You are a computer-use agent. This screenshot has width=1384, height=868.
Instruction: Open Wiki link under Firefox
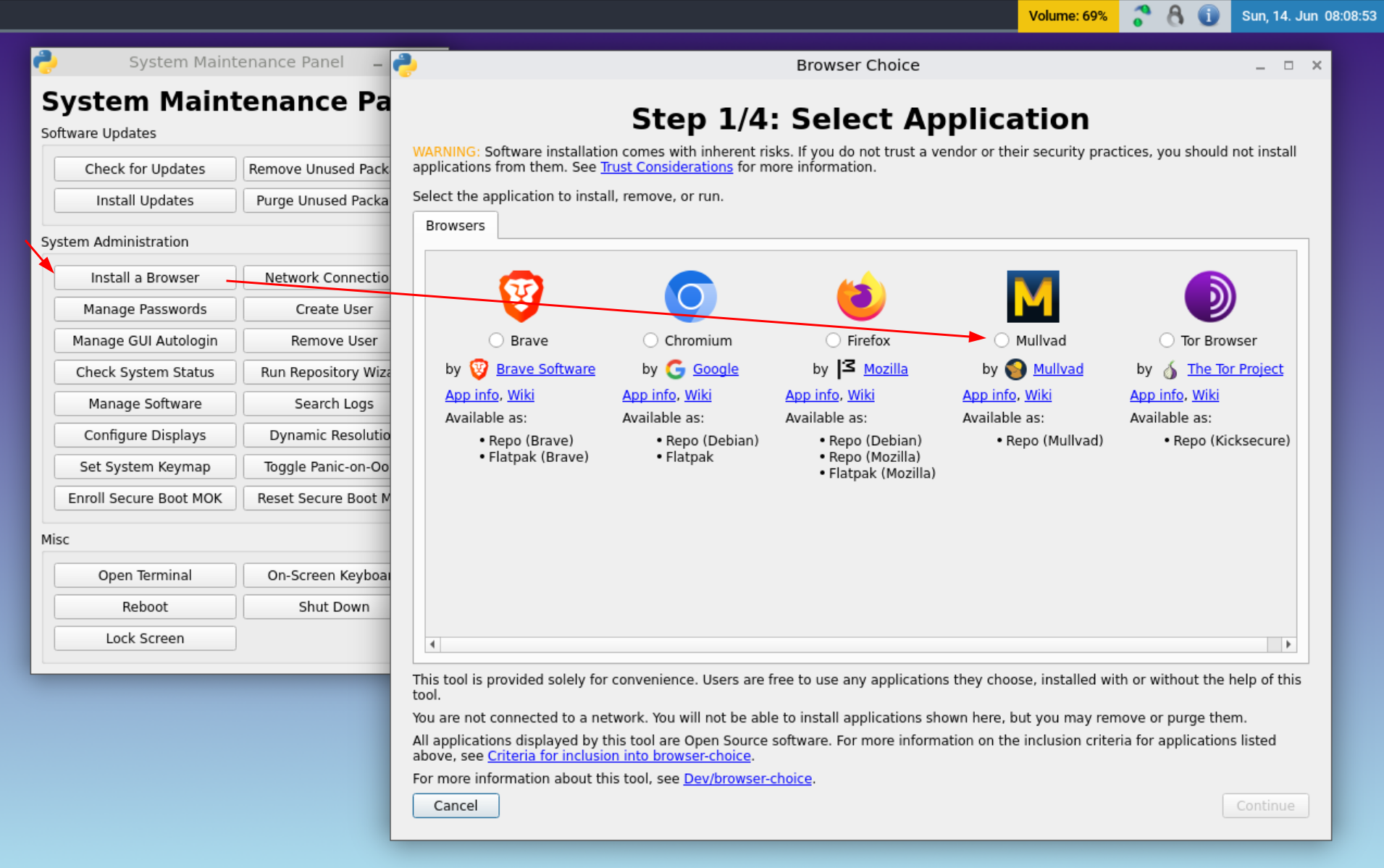tap(861, 395)
